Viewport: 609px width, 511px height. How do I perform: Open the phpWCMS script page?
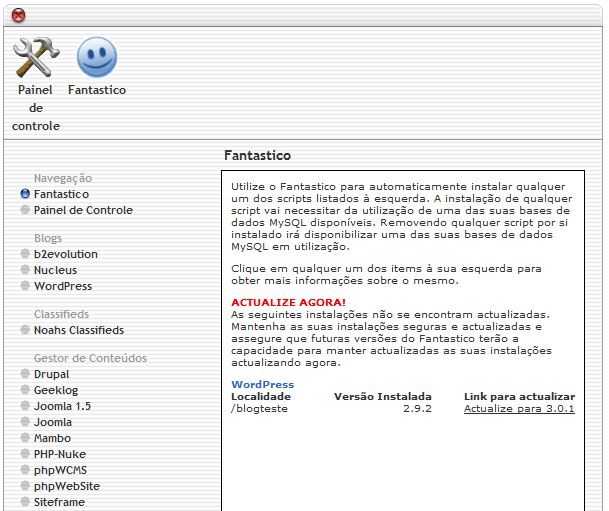60,470
